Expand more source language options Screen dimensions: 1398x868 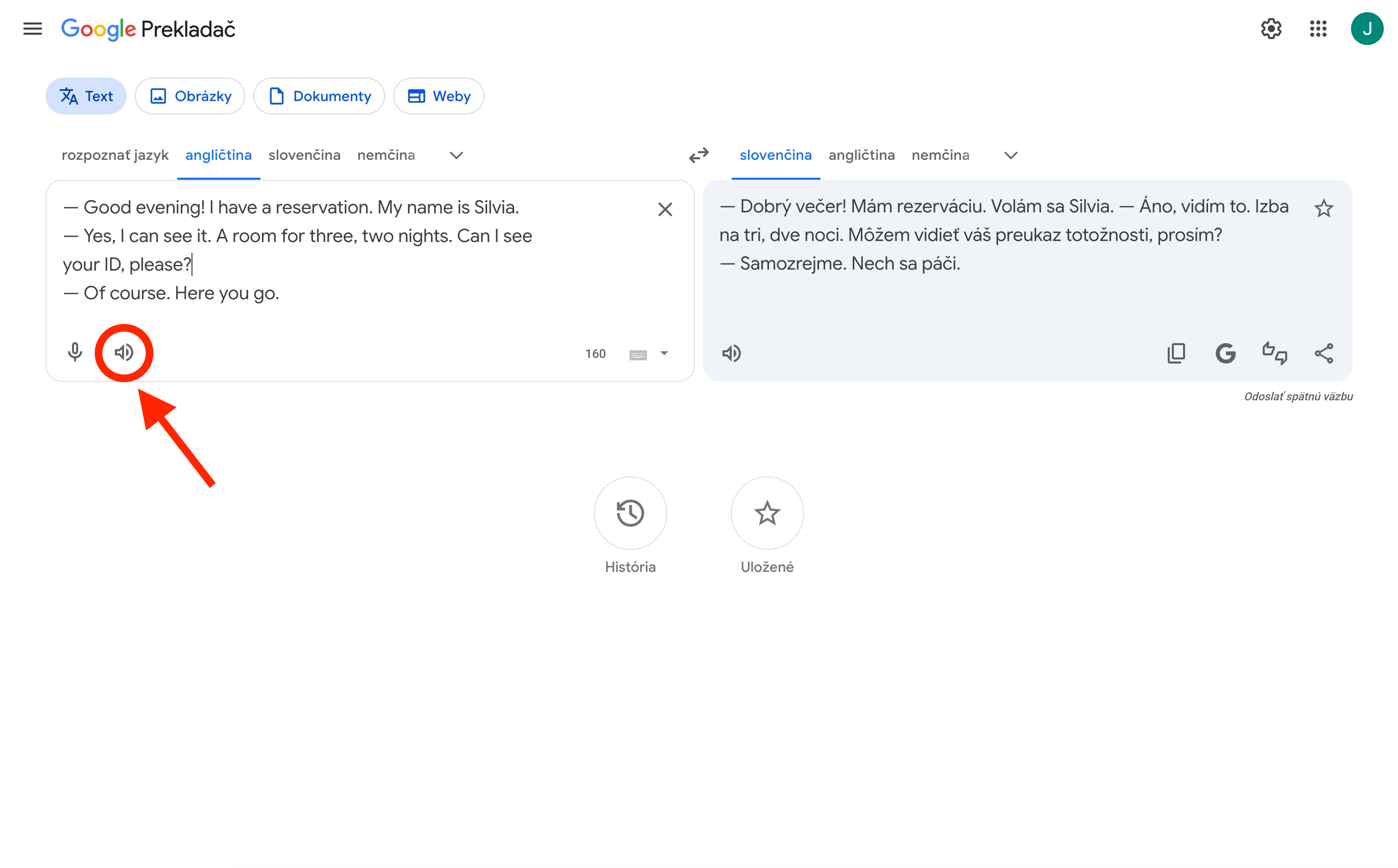[x=455, y=155]
